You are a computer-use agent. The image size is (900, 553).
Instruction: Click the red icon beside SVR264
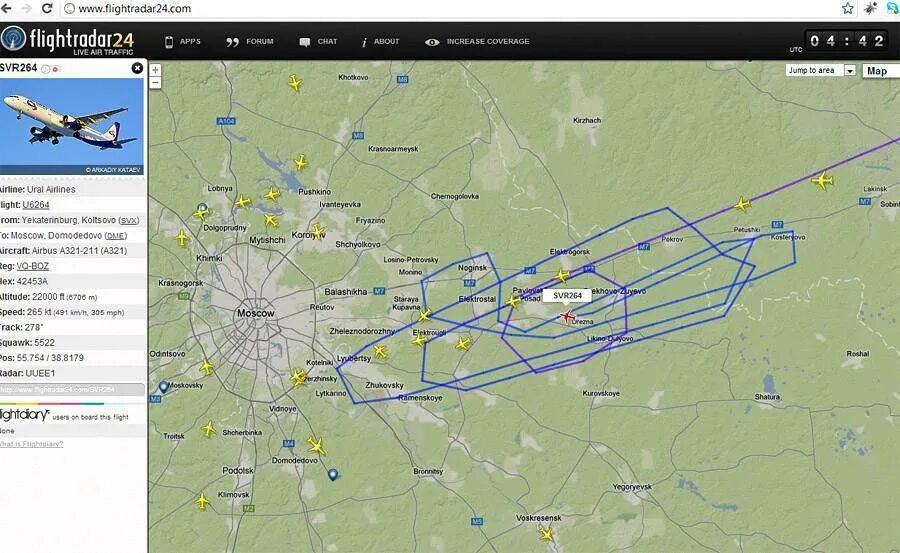56,69
